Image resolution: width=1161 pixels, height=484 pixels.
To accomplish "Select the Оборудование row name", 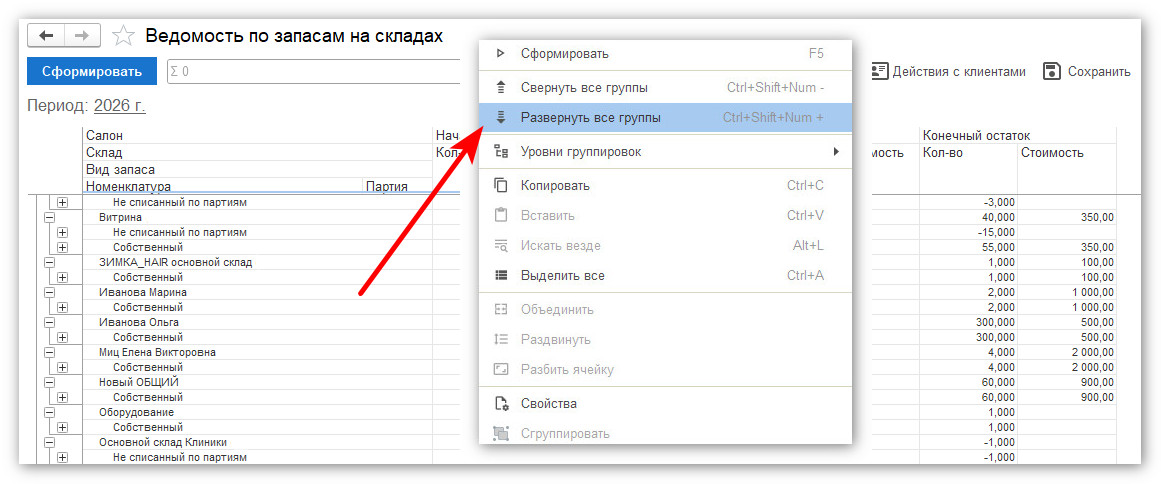I will (257, 412).
